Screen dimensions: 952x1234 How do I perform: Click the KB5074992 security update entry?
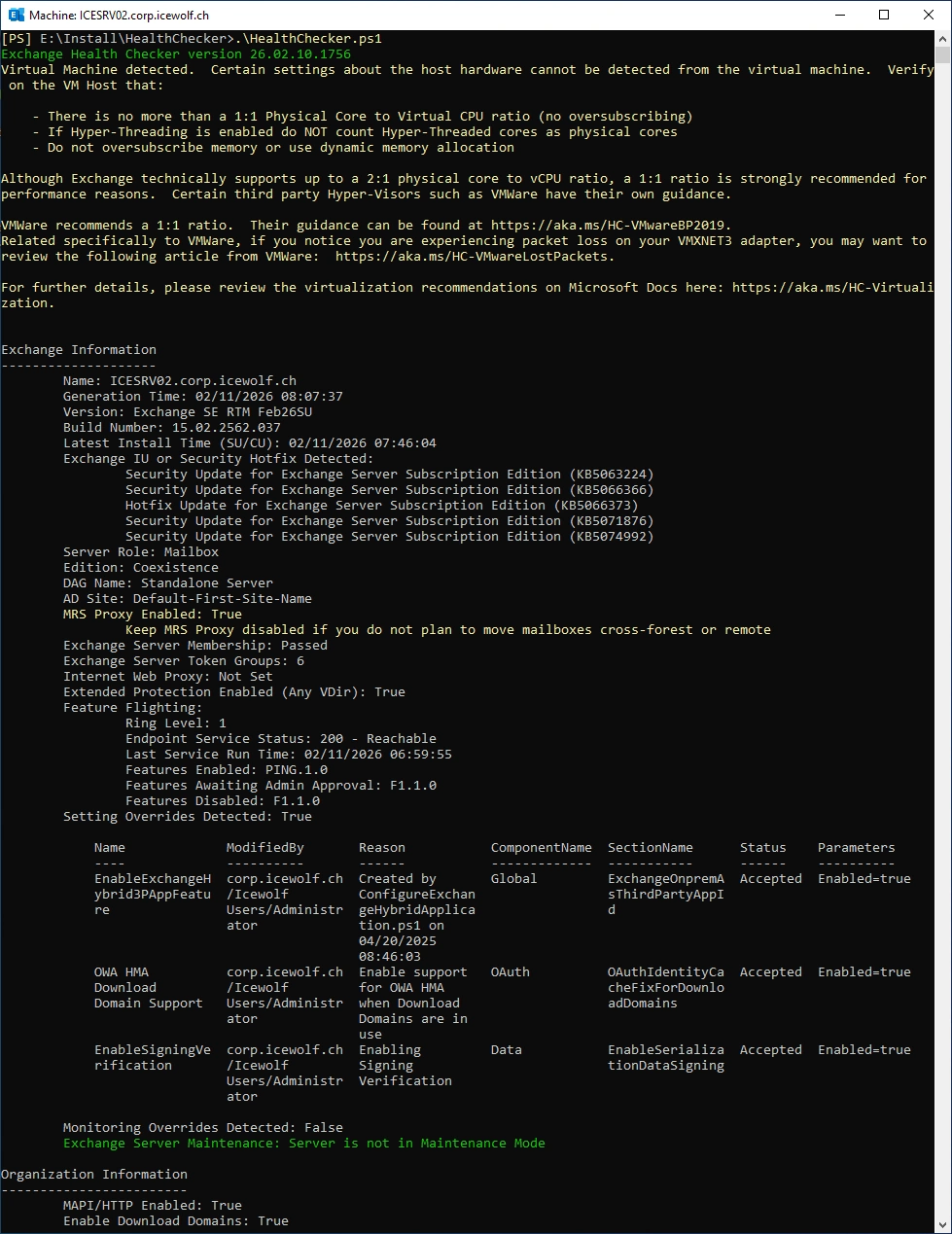click(x=389, y=537)
